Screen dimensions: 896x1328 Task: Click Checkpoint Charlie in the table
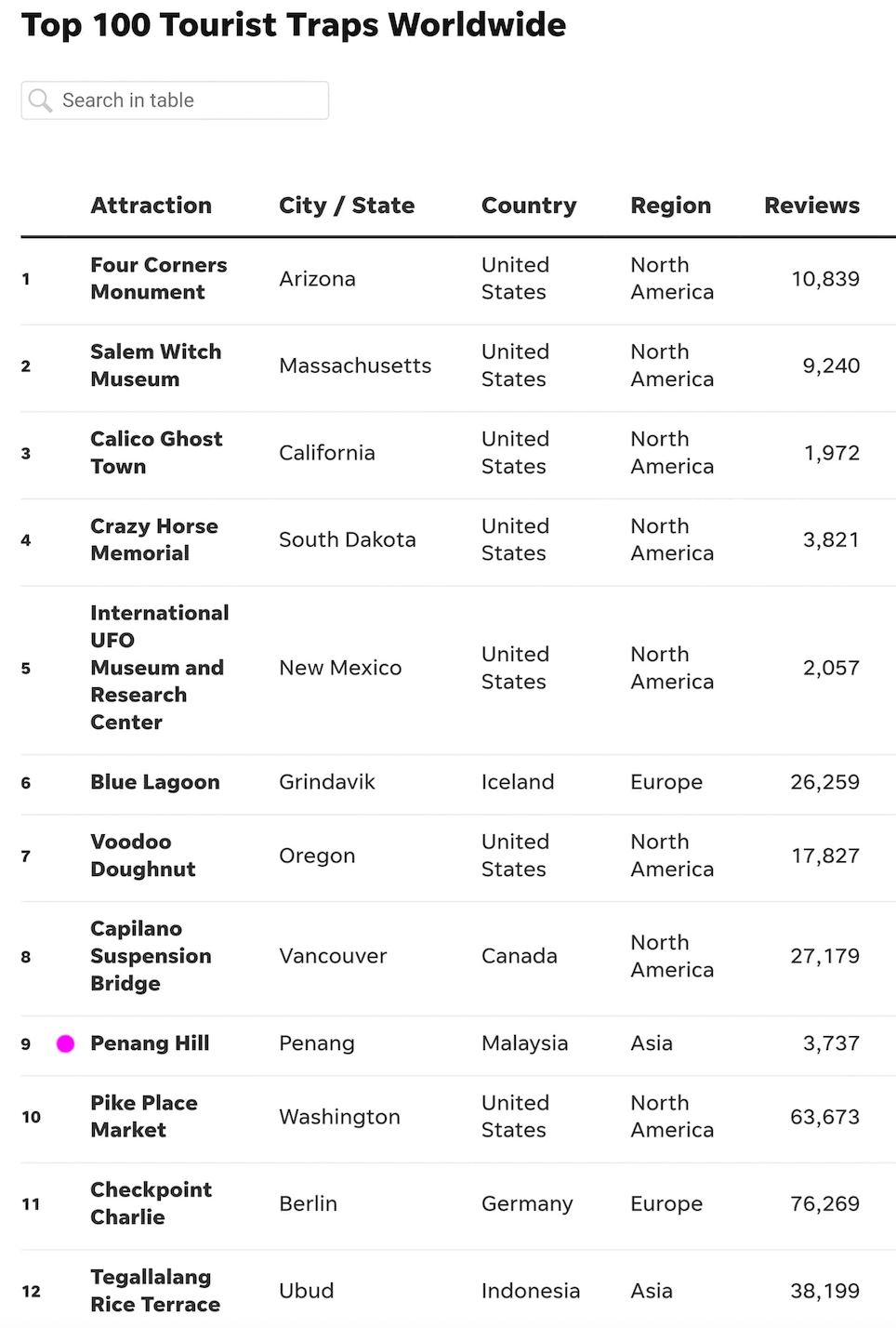[151, 1203]
